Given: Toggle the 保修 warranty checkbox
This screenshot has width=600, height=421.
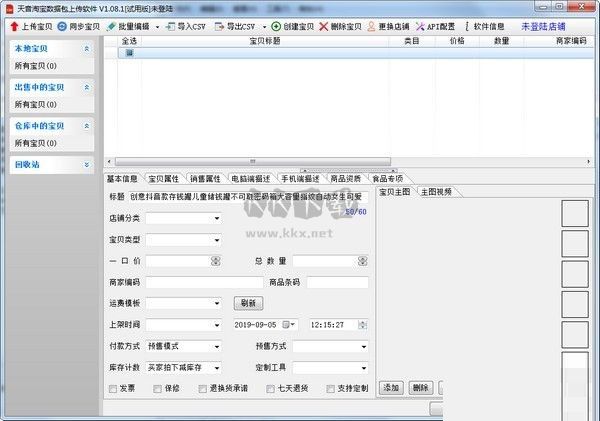Looking at the screenshot, I should 156,388.
